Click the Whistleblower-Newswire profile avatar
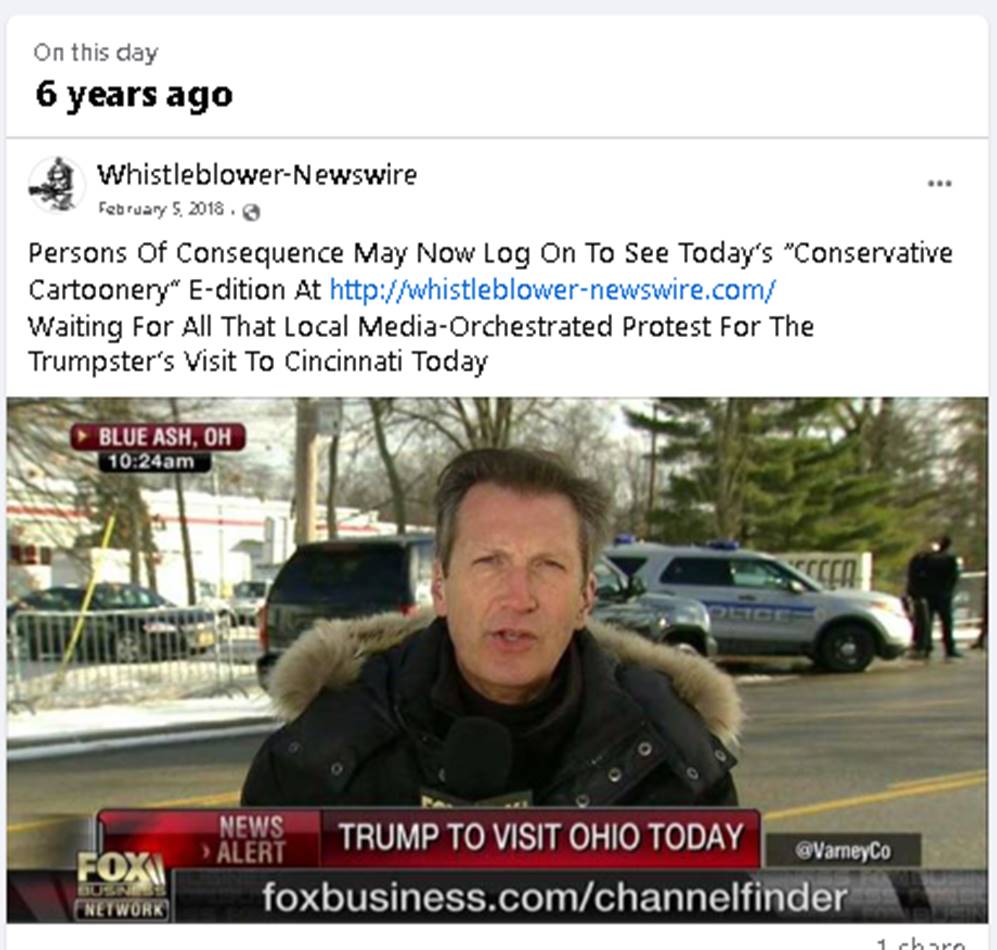The image size is (997, 950). click(57, 185)
